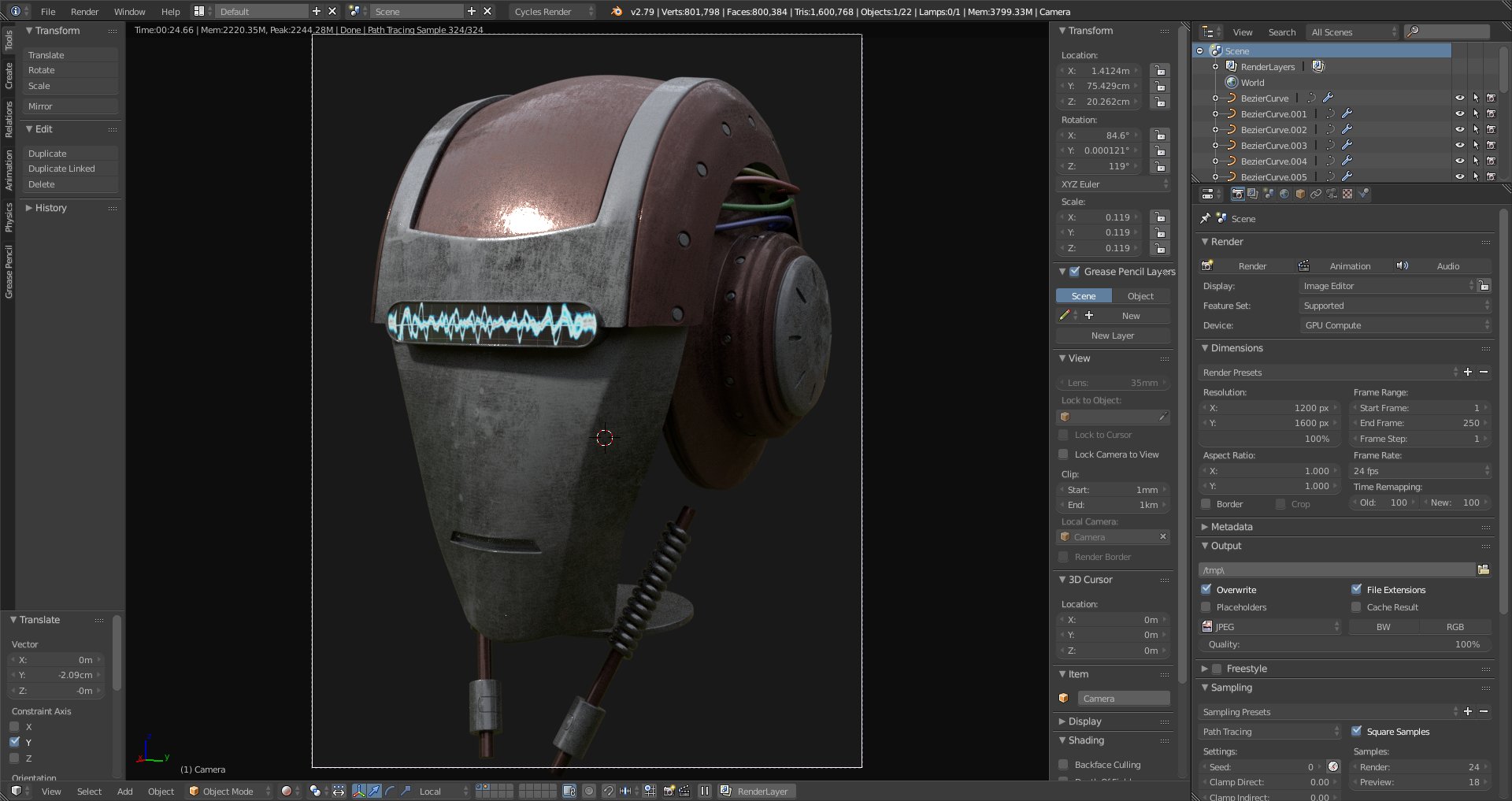Click the pause render preview icon
Image resolution: width=1512 pixels, height=801 pixels.
pos(705,791)
